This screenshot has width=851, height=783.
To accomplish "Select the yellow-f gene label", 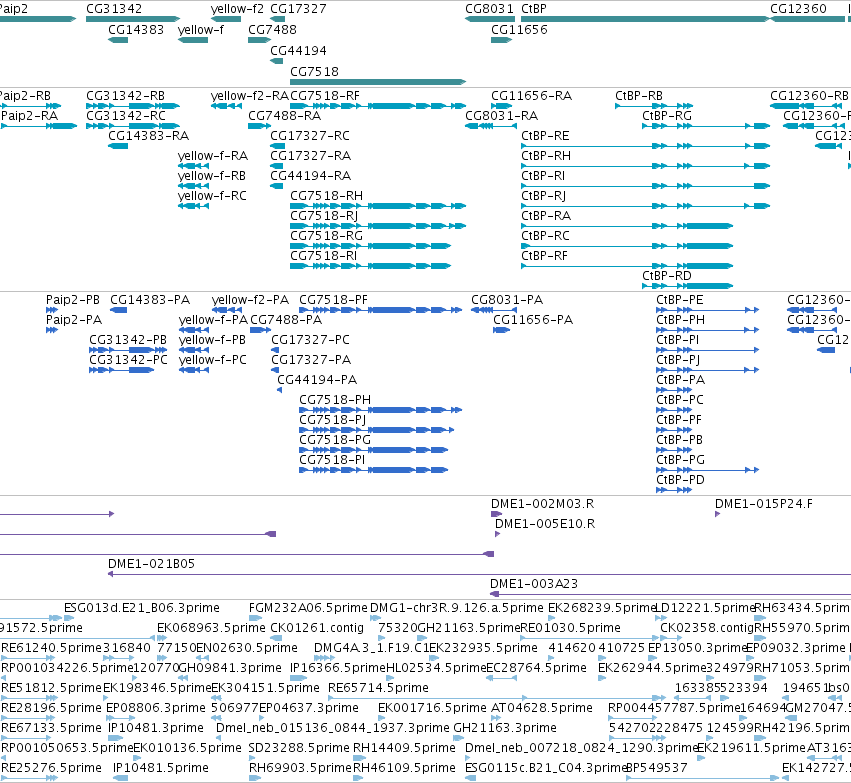I will pos(201,30).
